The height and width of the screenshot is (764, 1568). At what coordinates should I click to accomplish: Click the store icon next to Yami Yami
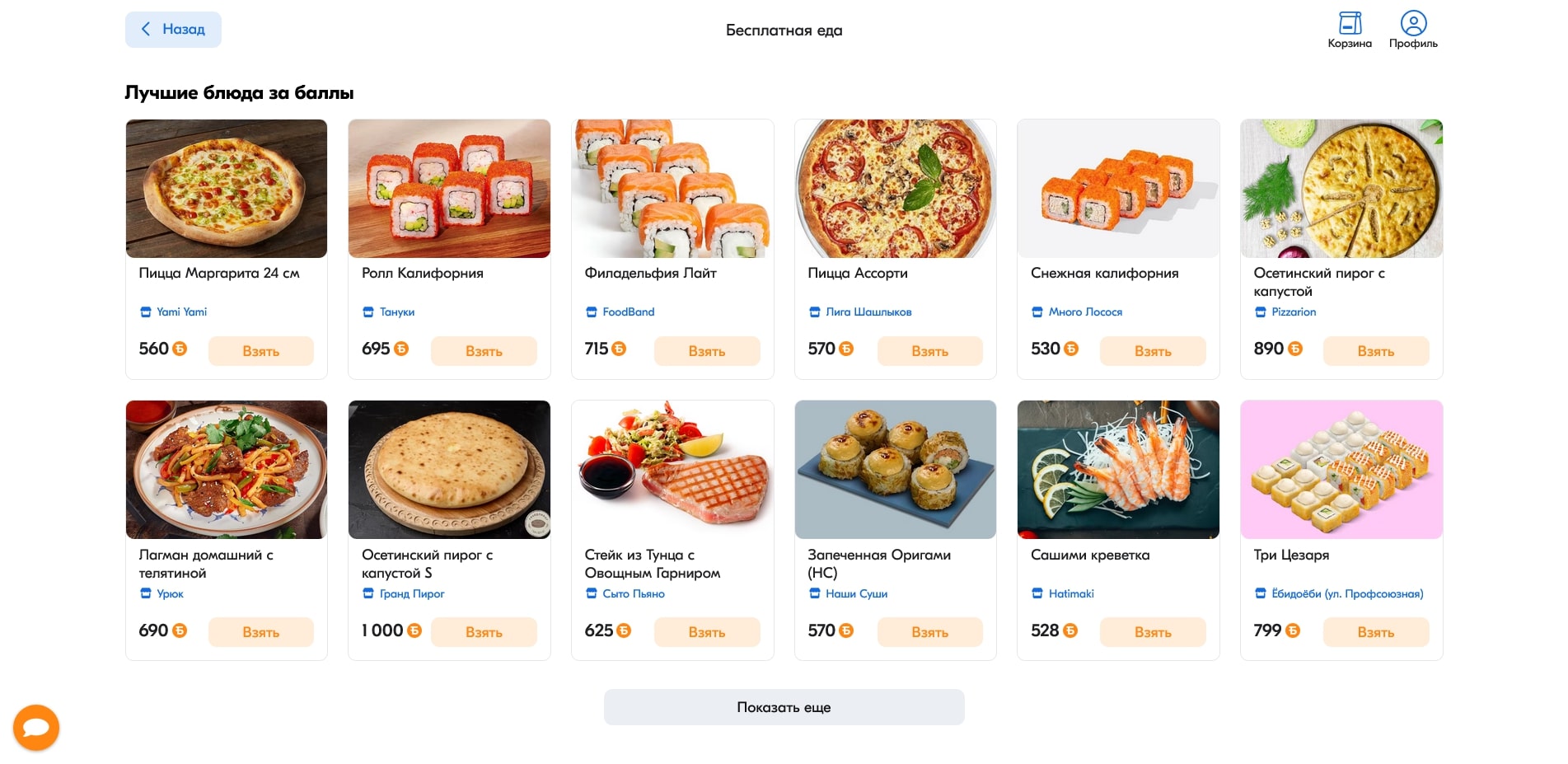click(x=146, y=312)
